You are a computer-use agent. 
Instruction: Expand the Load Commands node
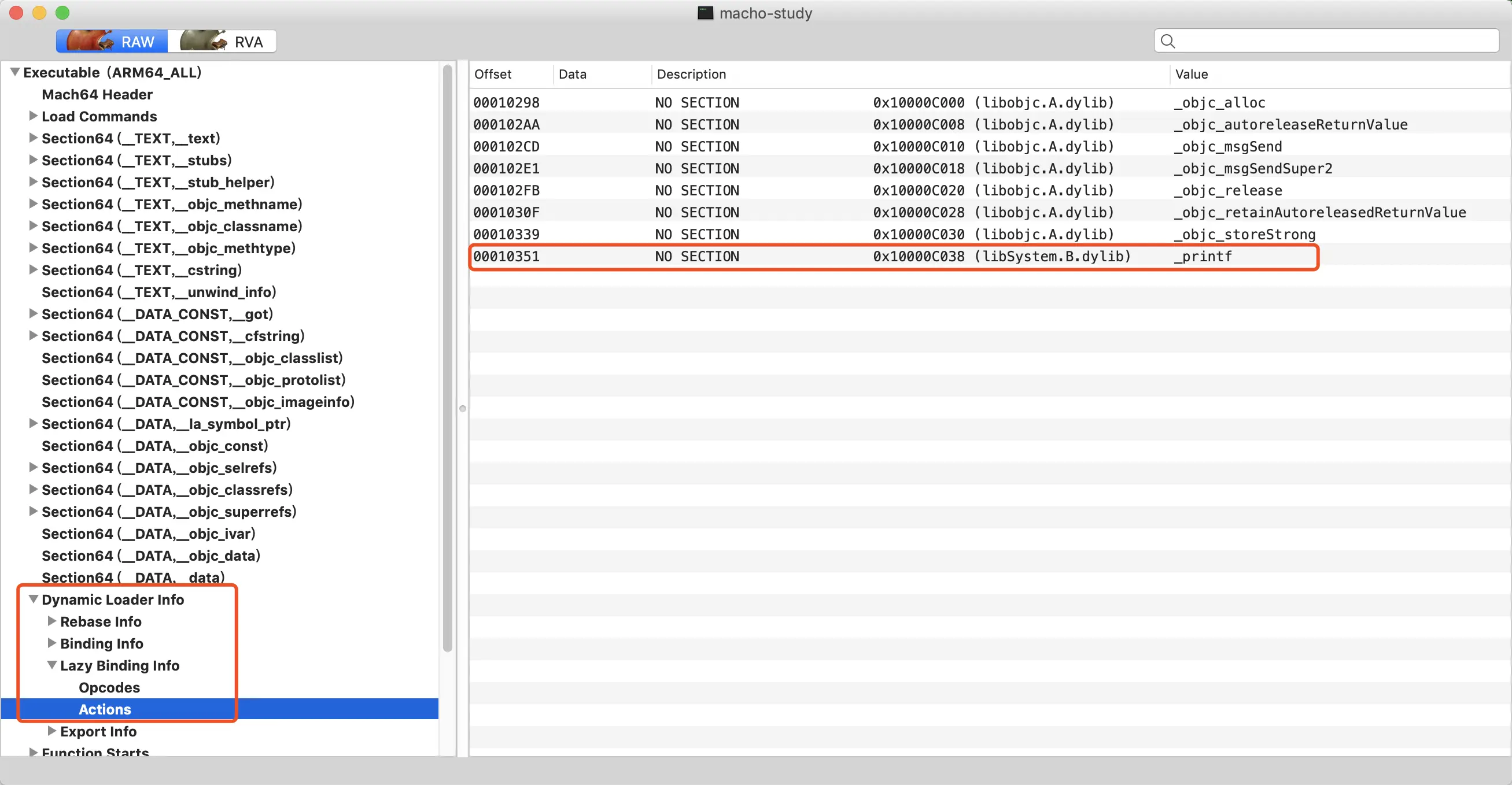pyautogui.click(x=34, y=116)
